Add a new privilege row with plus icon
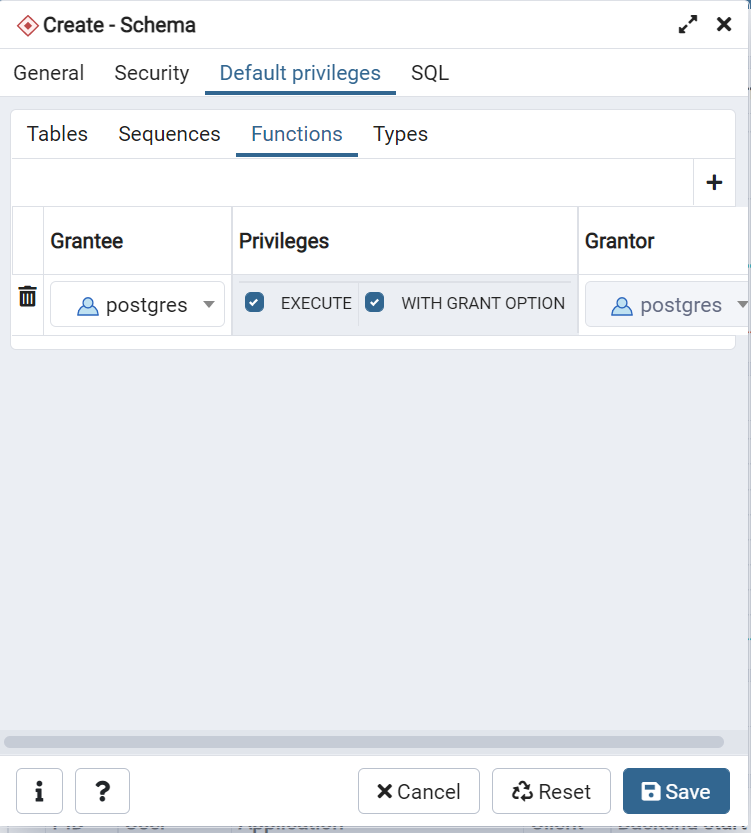751x833 pixels. tap(714, 183)
